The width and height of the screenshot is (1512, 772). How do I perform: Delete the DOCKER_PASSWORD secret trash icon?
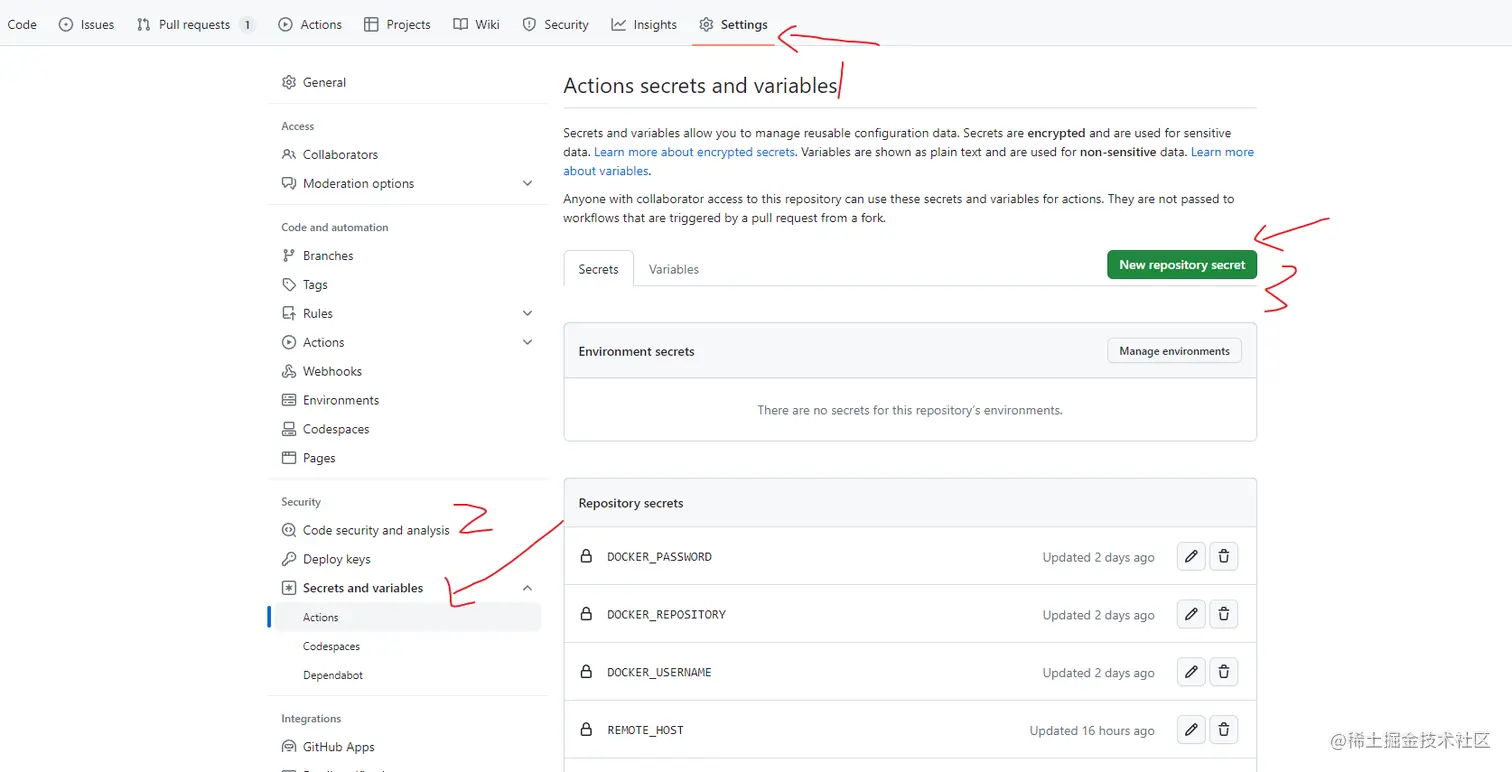coord(1224,557)
